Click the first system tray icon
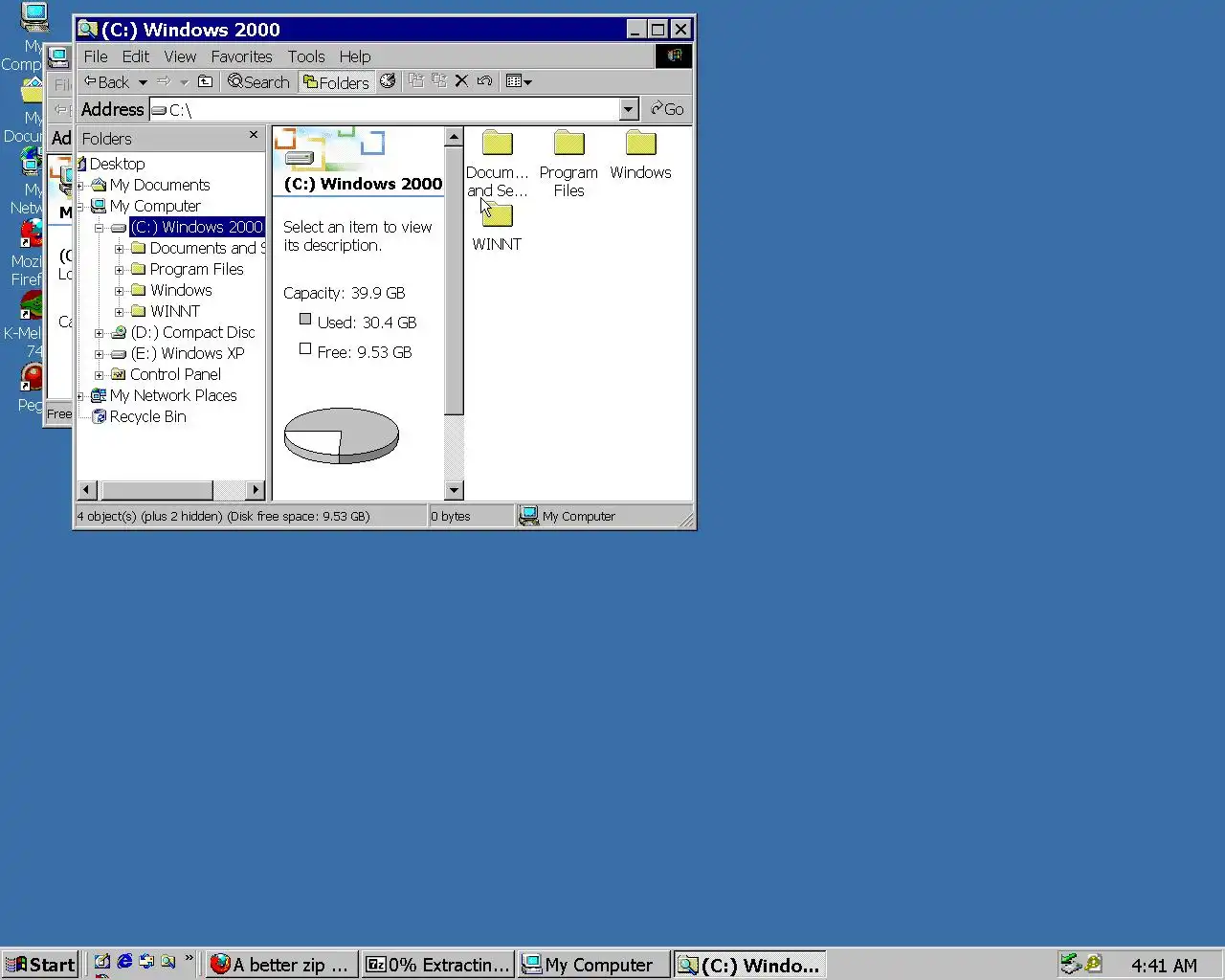 [1071, 964]
